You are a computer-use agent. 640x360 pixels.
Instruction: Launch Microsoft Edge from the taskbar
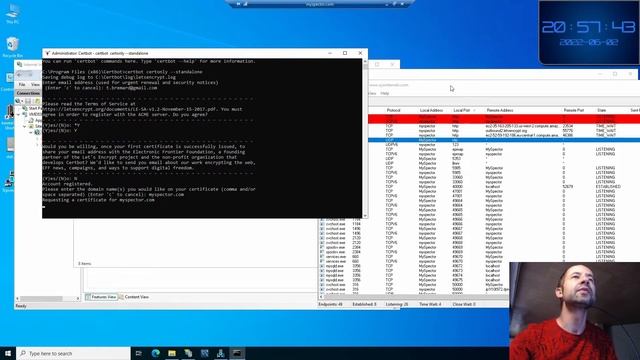tap(156, 353)
